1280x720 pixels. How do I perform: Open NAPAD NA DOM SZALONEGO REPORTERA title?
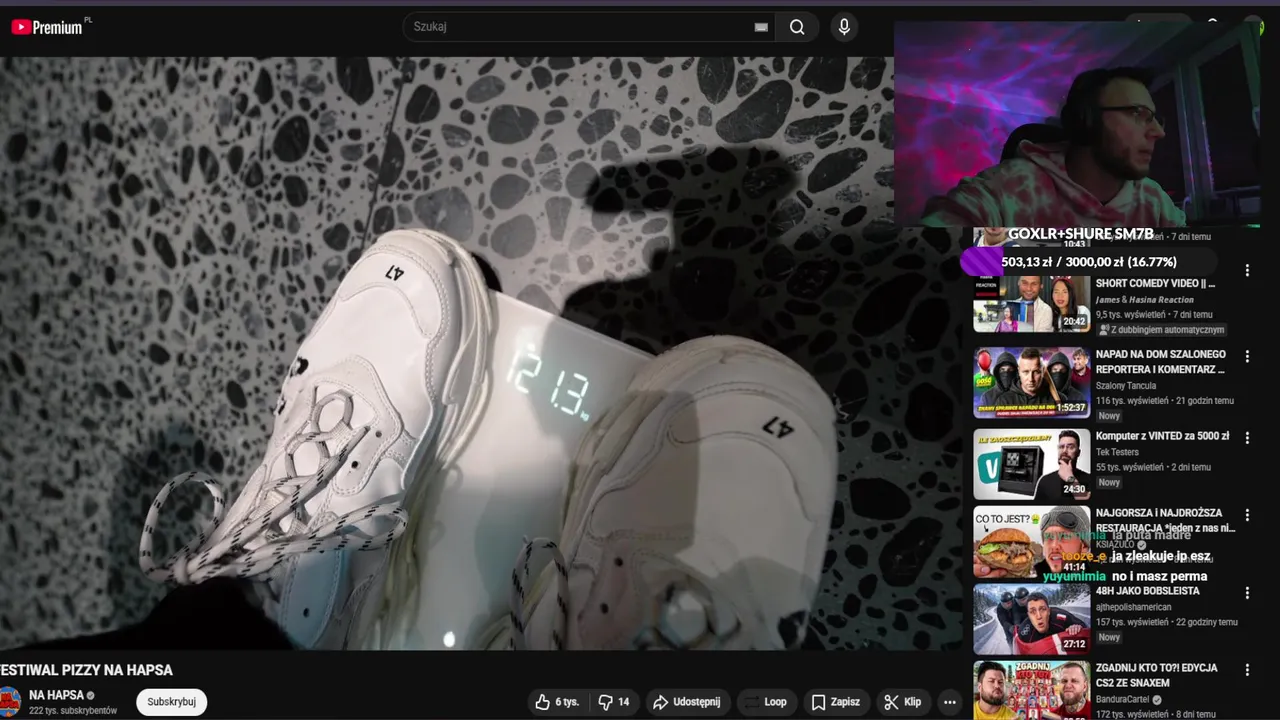[x=1160, y=362]
